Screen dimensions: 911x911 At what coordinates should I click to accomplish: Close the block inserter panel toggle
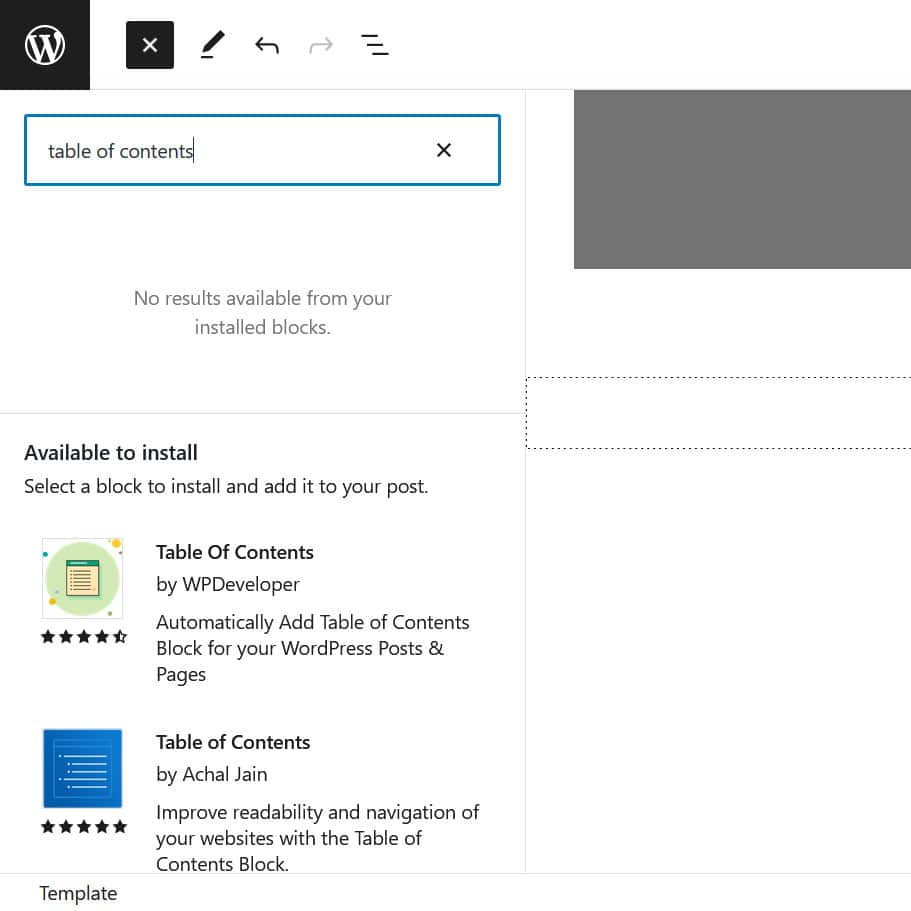coord(150,45)
